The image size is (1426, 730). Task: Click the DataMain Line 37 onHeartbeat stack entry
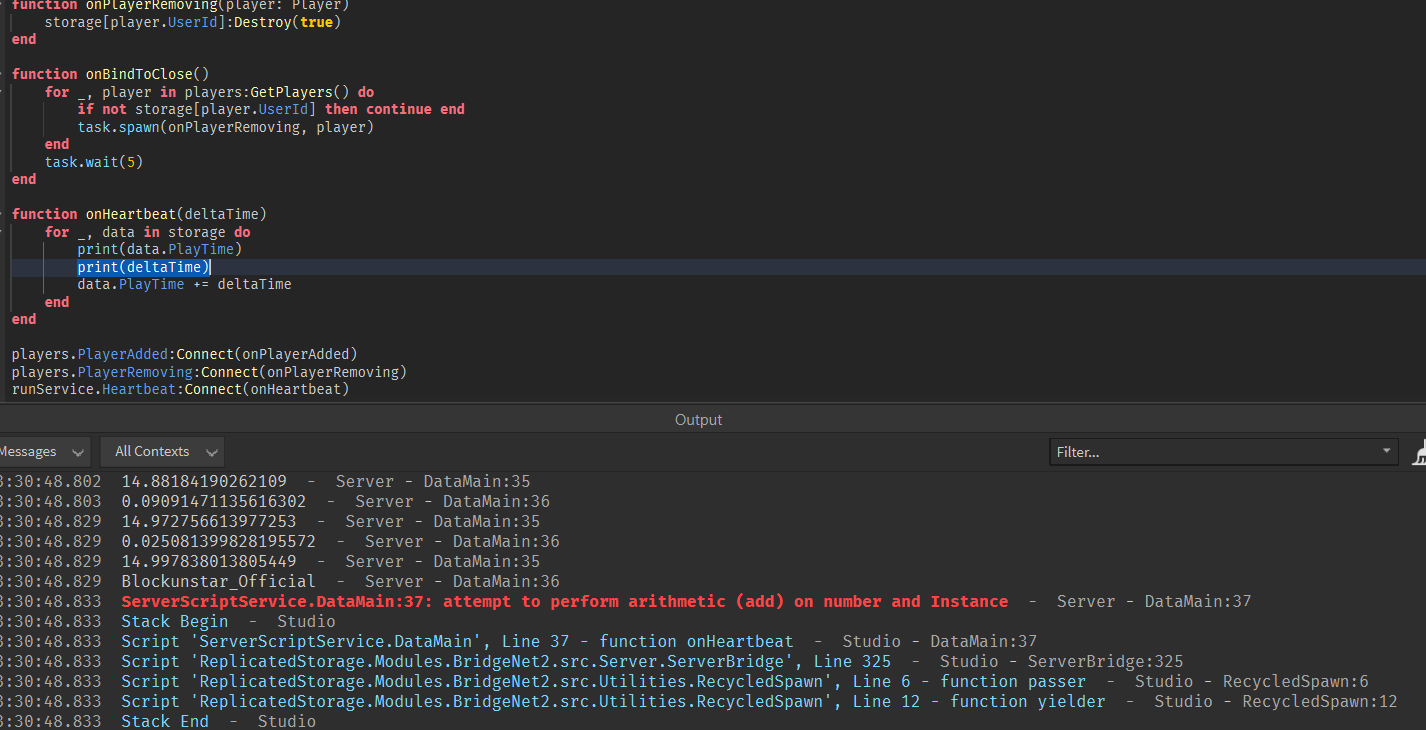[457, 642]
